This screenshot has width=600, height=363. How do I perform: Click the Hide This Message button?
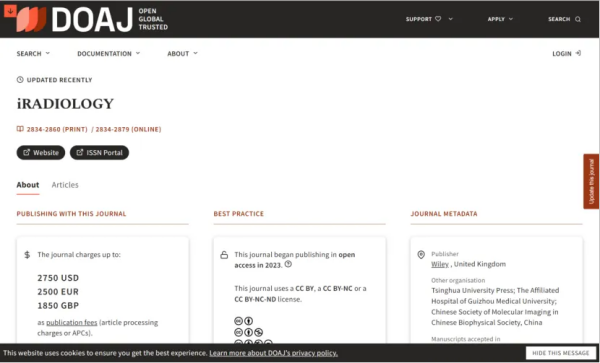click(x=561, y=353)
